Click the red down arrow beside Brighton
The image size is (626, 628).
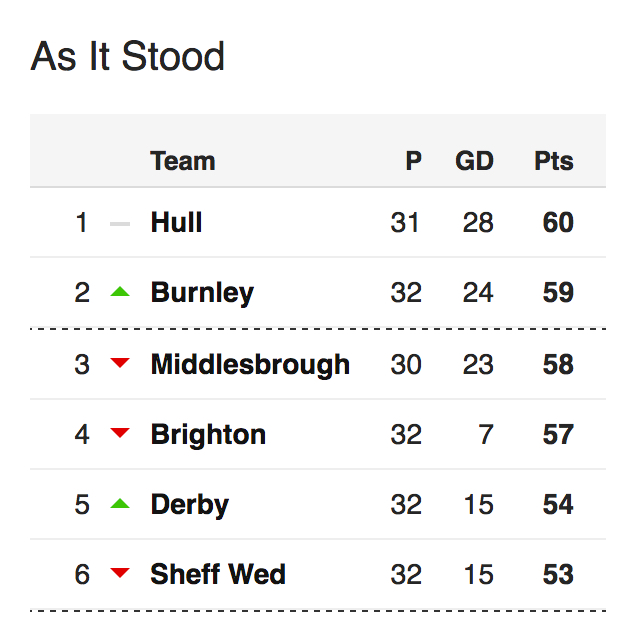[x=120, y=433]
